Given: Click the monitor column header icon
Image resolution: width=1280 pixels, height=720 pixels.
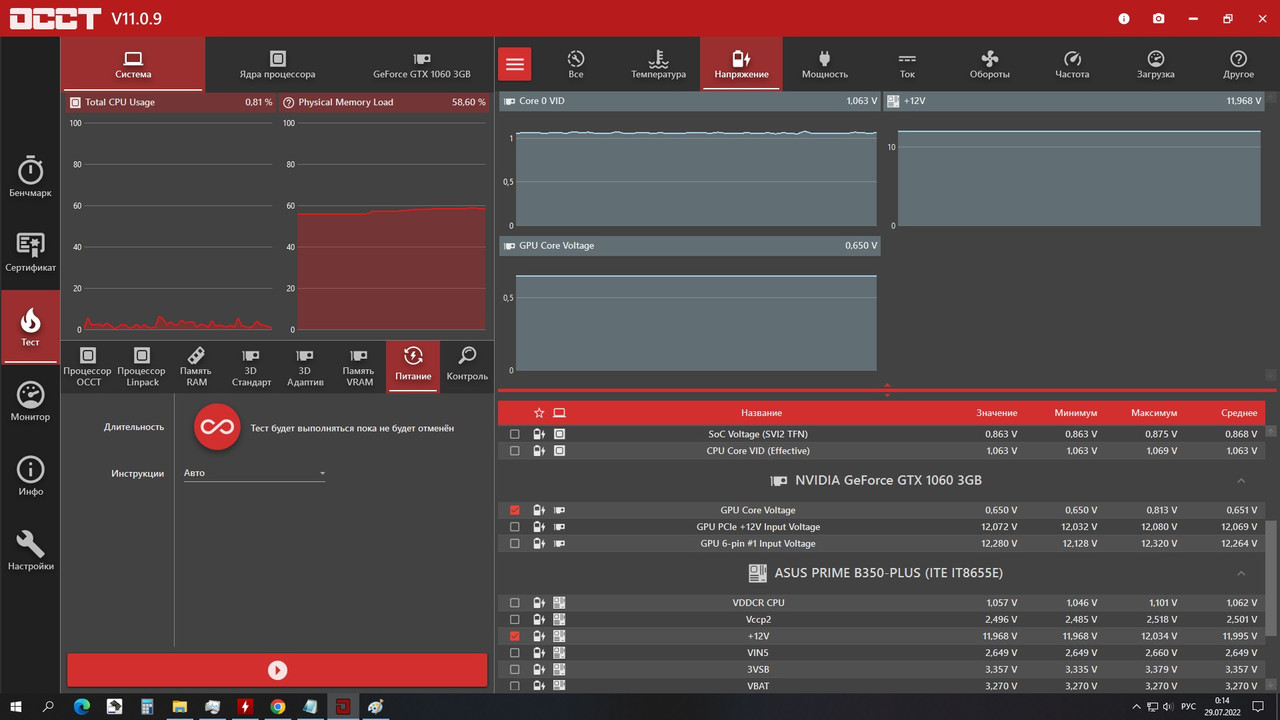Looking at the screenshot, I should point(559,412).
